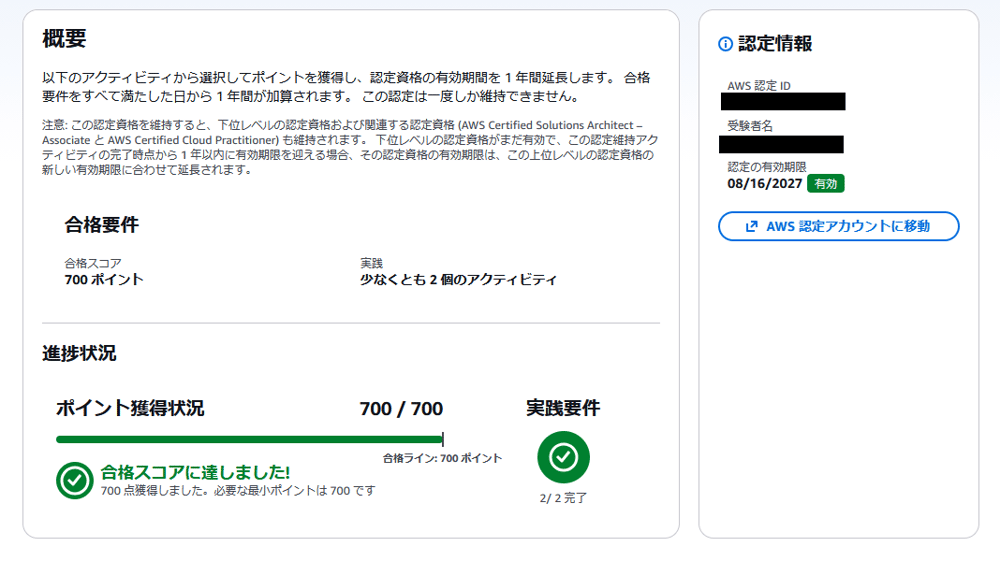Image resolution: width=1000 pixels, height=561 pixels.
Task: Click the 合格ライン: 700 ポイント label
Action: coord(442,458)
